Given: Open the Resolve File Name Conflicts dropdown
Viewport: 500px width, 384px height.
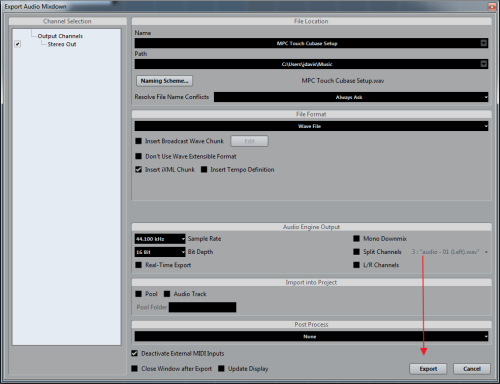Looking at the screenshot, I should point(351,97).
